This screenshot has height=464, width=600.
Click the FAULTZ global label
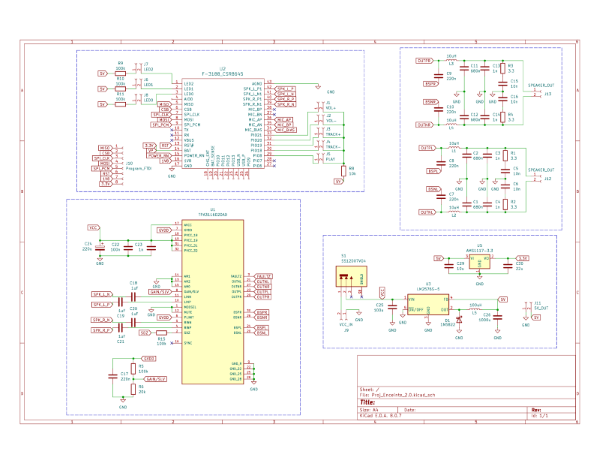pos(264,276)
